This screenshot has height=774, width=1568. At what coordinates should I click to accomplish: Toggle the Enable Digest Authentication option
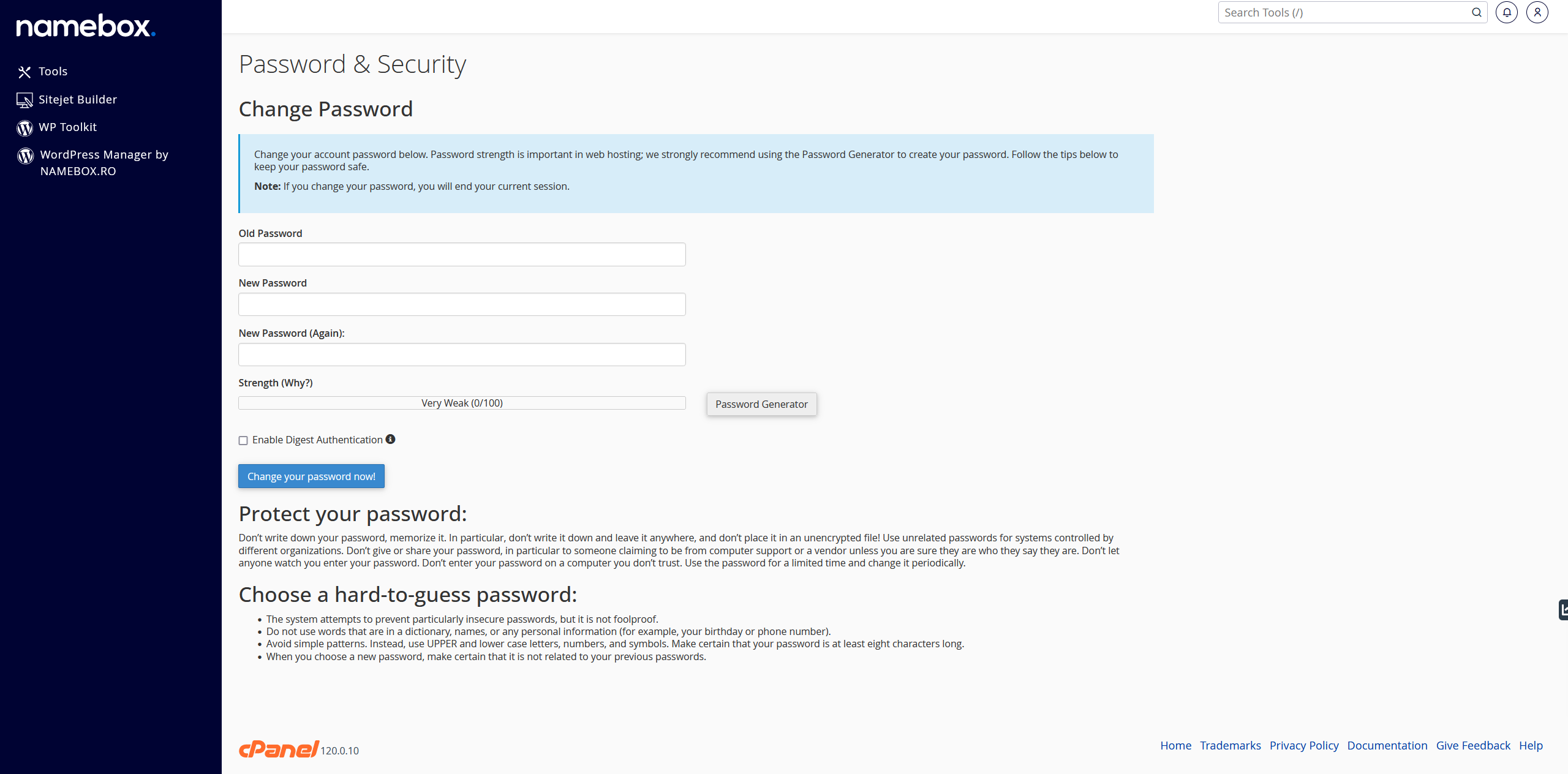point(243,440)
